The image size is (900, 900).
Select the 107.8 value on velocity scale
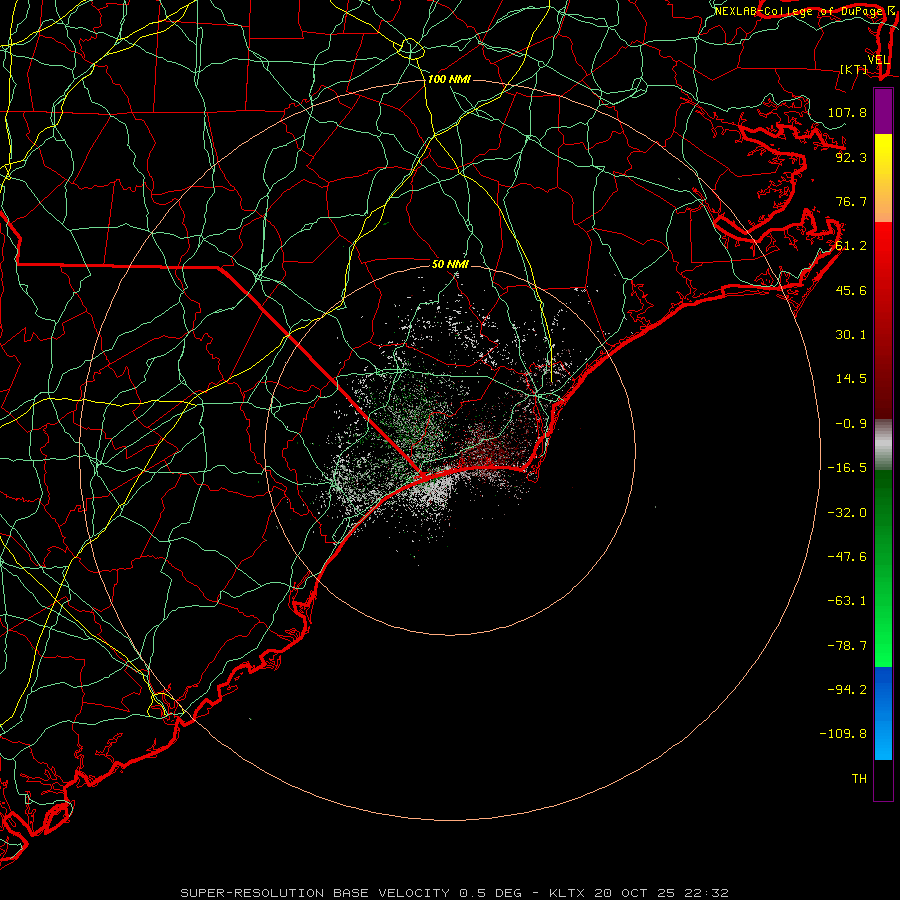coord(847,112)
